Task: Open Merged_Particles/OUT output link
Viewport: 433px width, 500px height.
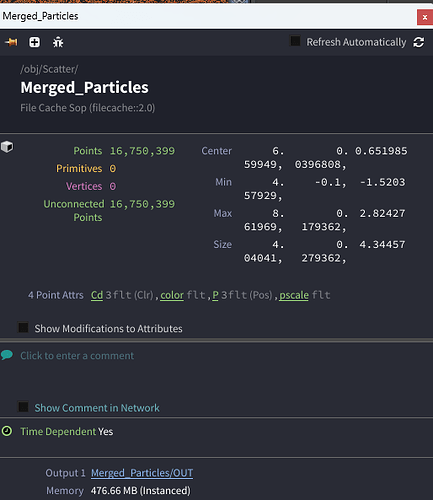Action: [142, 473]
